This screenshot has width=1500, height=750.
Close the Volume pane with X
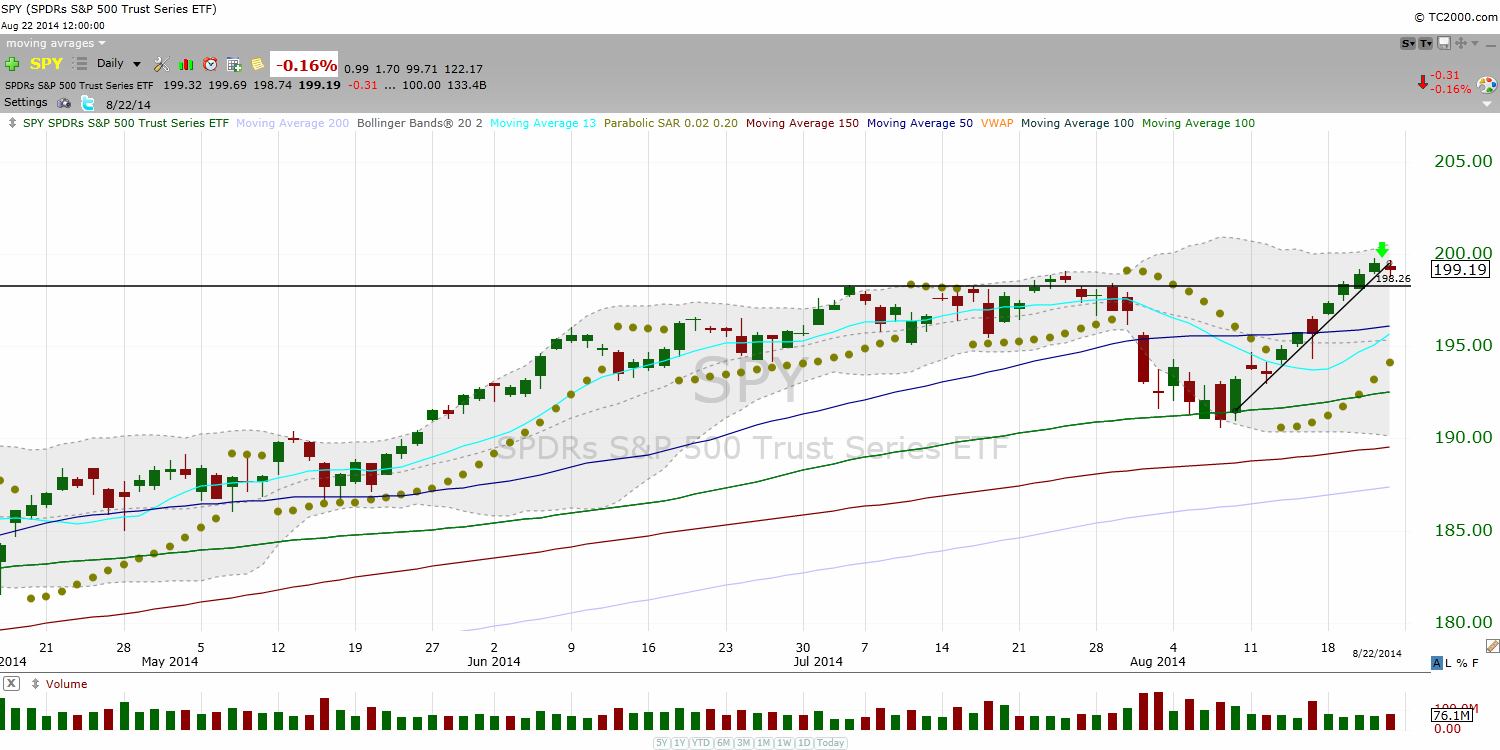11,684
